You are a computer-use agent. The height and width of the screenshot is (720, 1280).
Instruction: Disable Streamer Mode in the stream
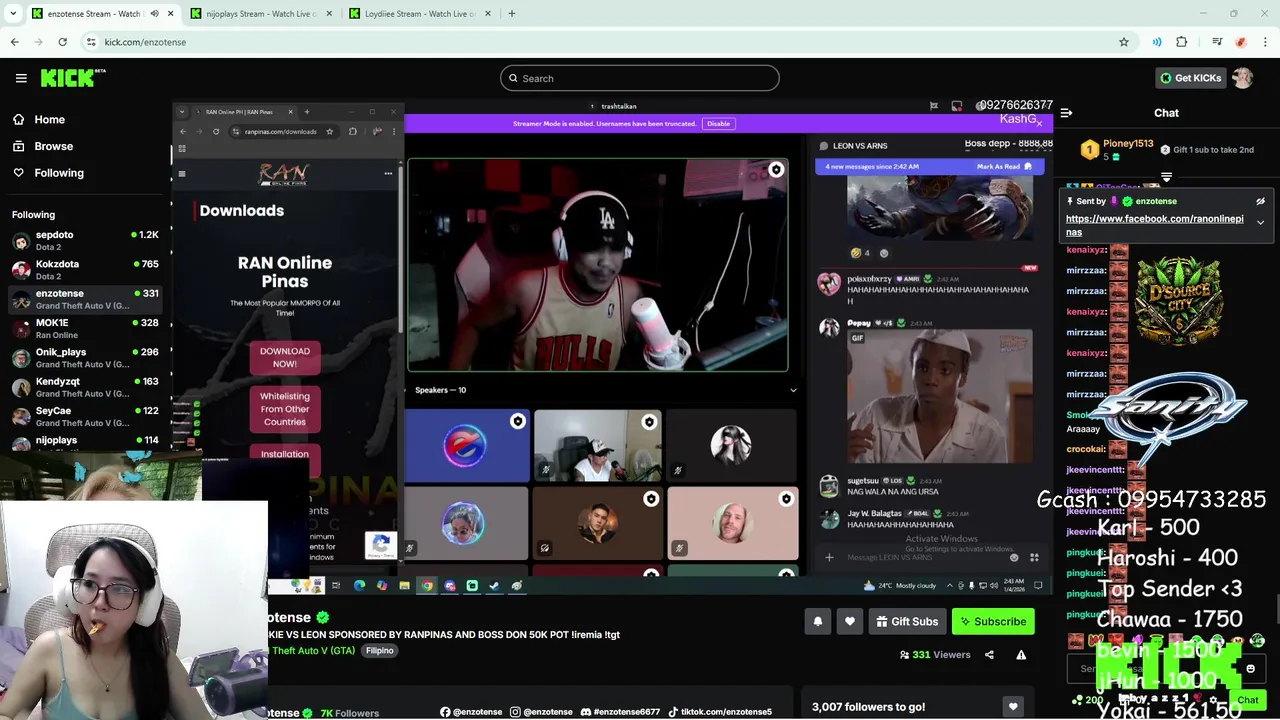click(718, 124)
